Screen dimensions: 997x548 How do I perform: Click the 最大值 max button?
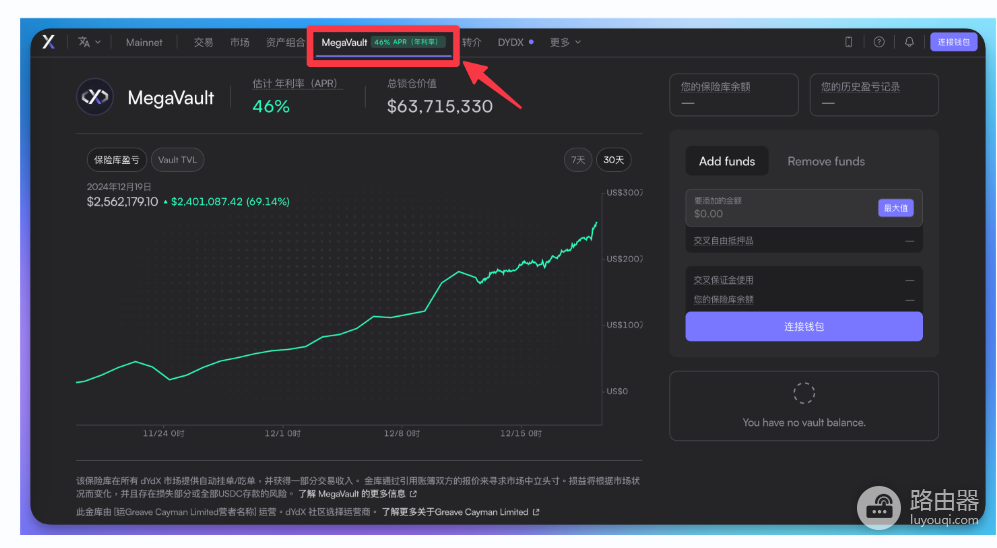point(895,208)
